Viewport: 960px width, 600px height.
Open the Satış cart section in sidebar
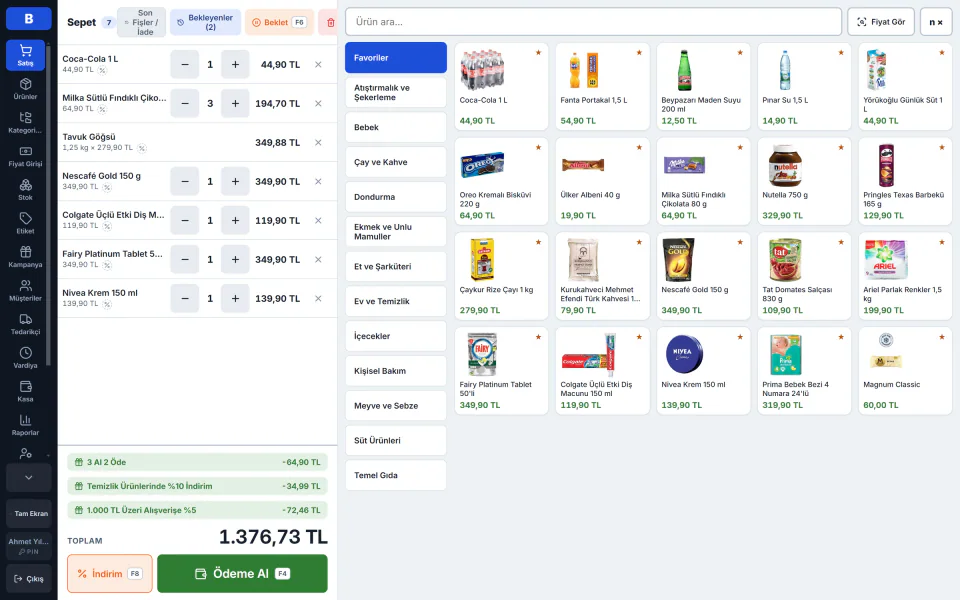pos(25,55)
